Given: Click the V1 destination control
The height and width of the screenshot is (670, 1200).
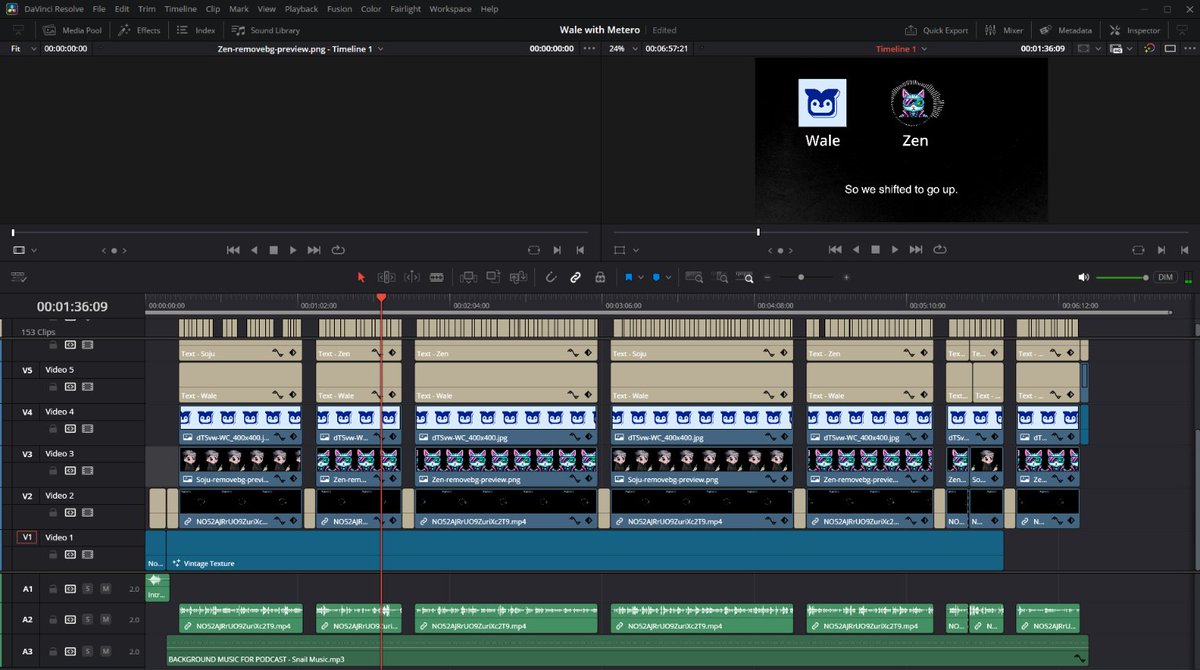Looking at the screenshot, I should click(28, 537).
